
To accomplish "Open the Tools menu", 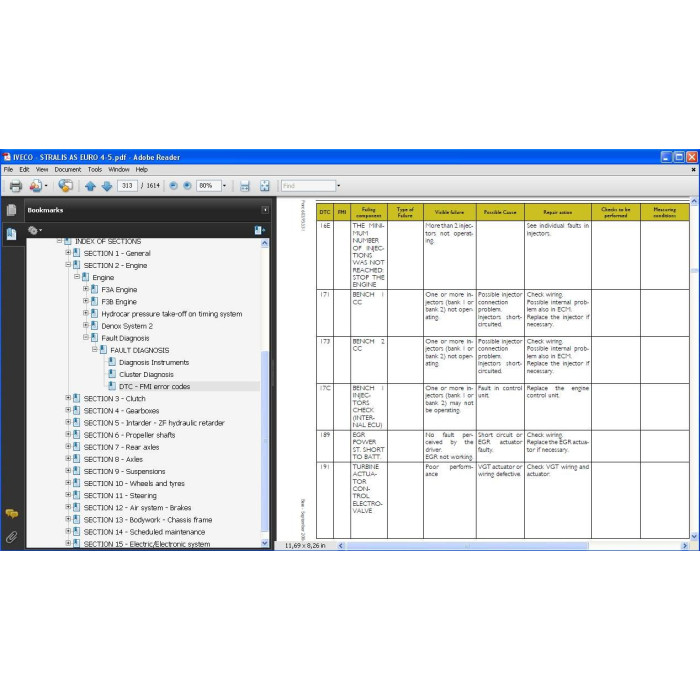I will coord(95,170).
